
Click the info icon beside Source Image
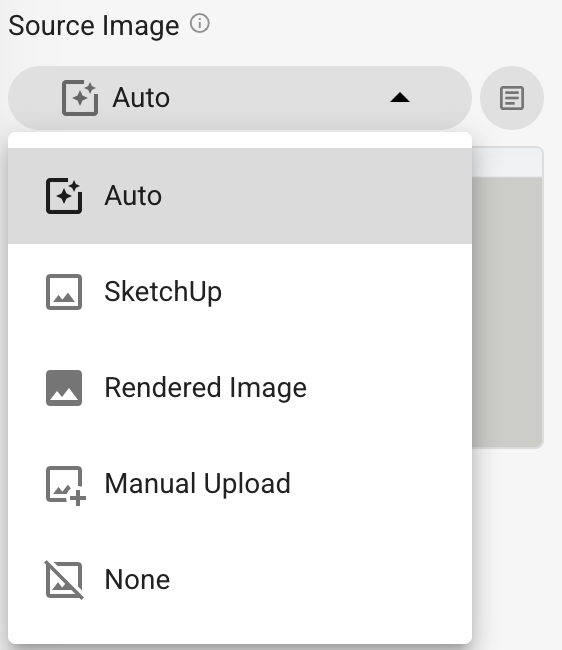coord(200,24)
